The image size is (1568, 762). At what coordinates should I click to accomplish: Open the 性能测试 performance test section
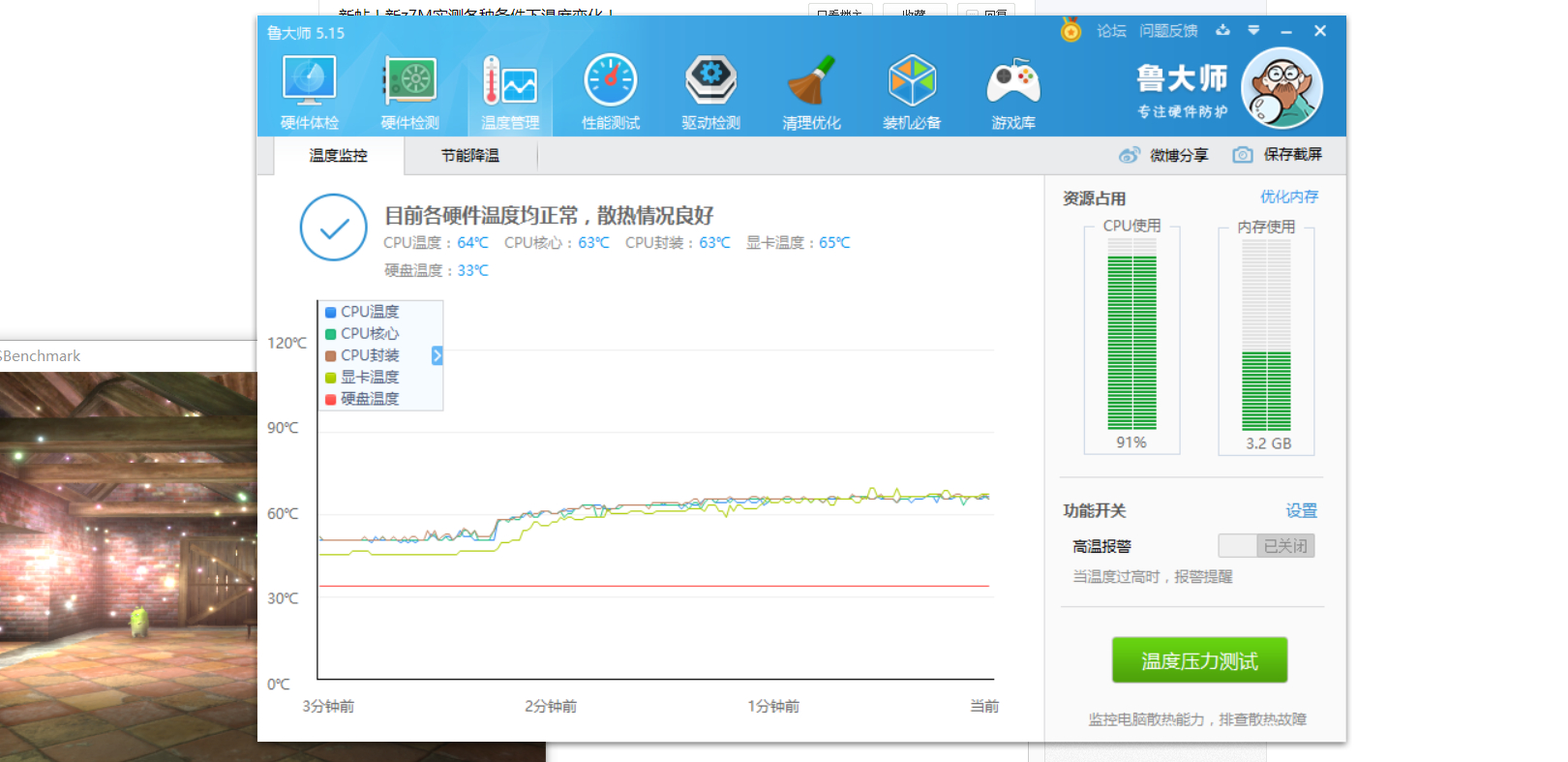pyautogui.click(x=611, y=93)
